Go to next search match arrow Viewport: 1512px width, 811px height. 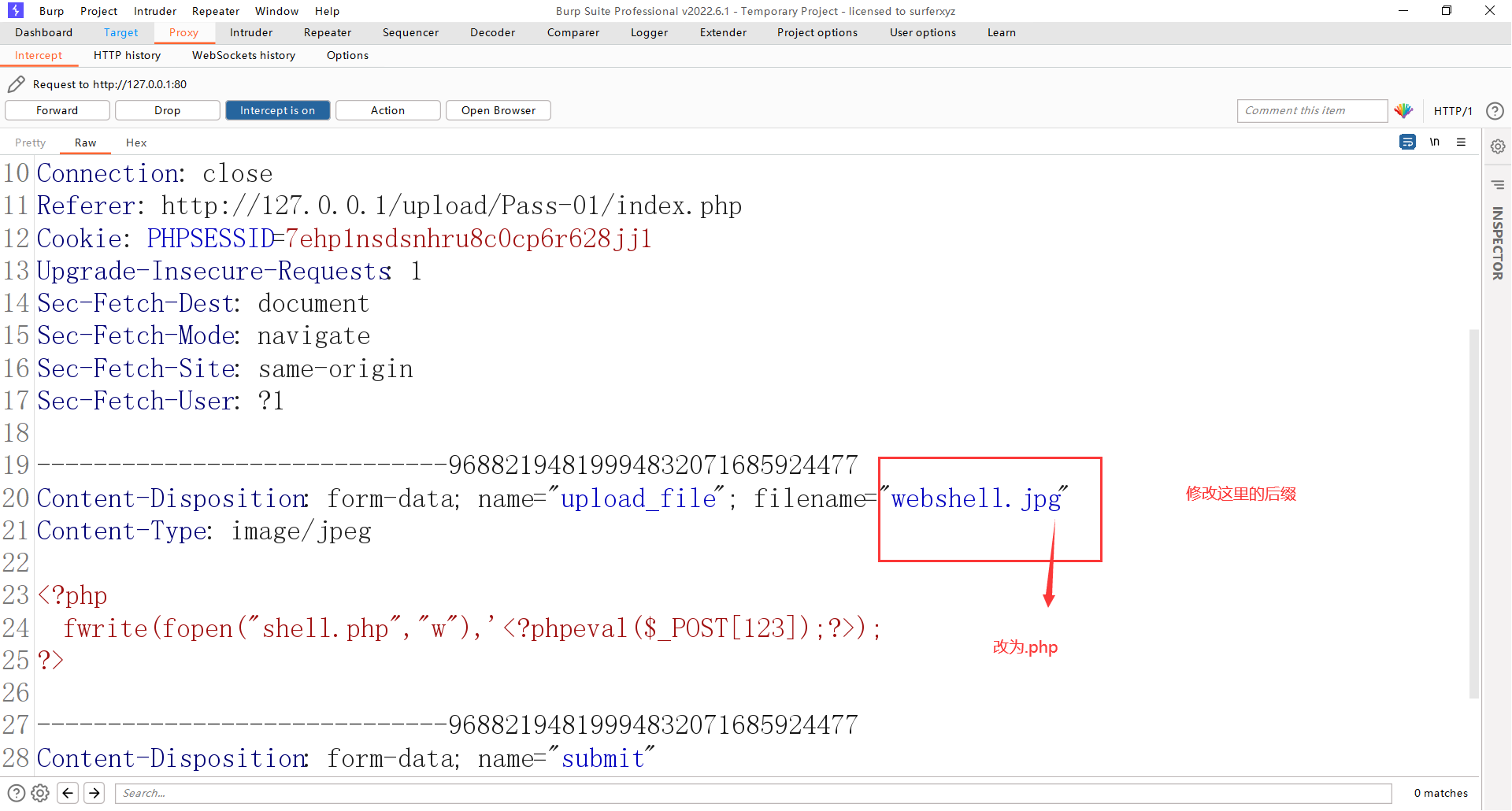click(x=94, y=793)
